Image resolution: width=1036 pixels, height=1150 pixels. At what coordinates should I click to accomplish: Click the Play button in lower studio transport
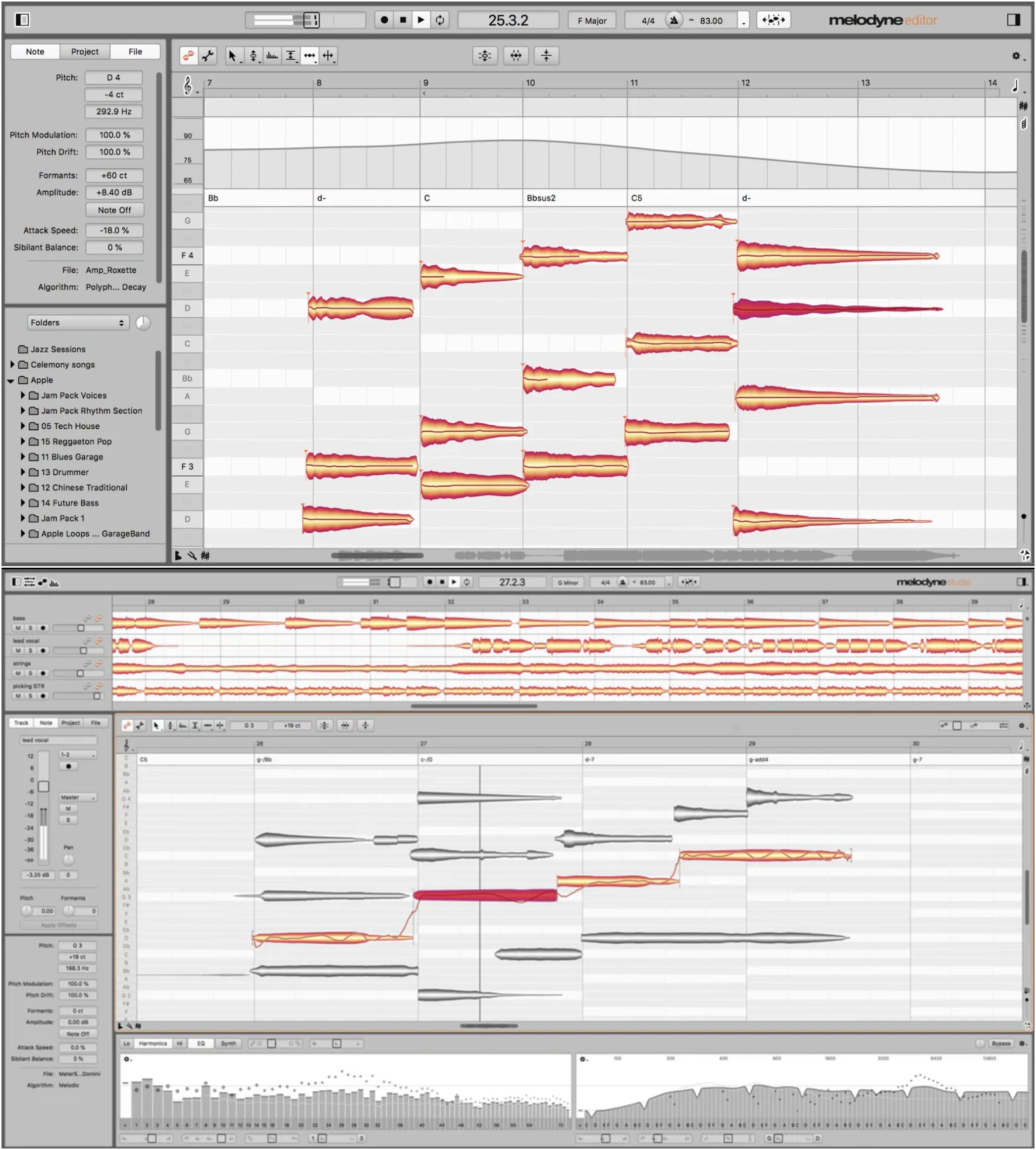point(454,582)
